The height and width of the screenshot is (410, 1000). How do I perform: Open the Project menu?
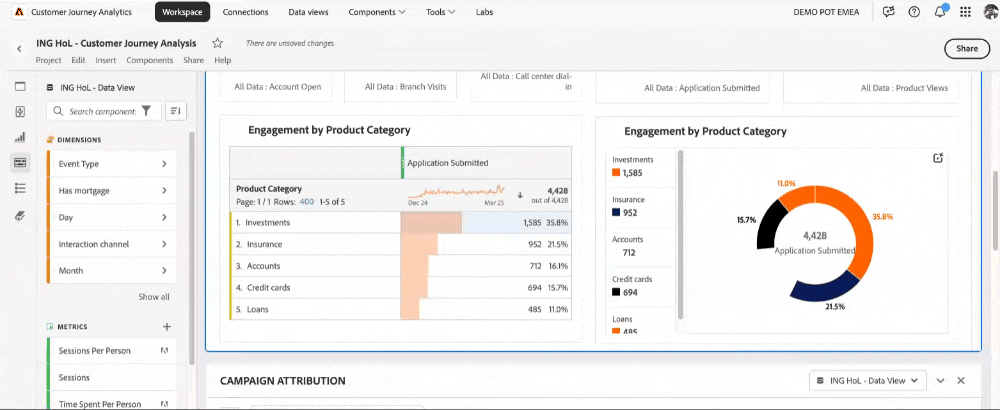coord(48,60)
